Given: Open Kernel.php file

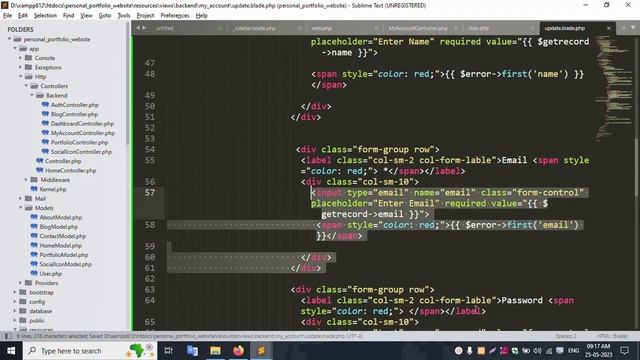Looking at the screenshot, I should 52,189.
